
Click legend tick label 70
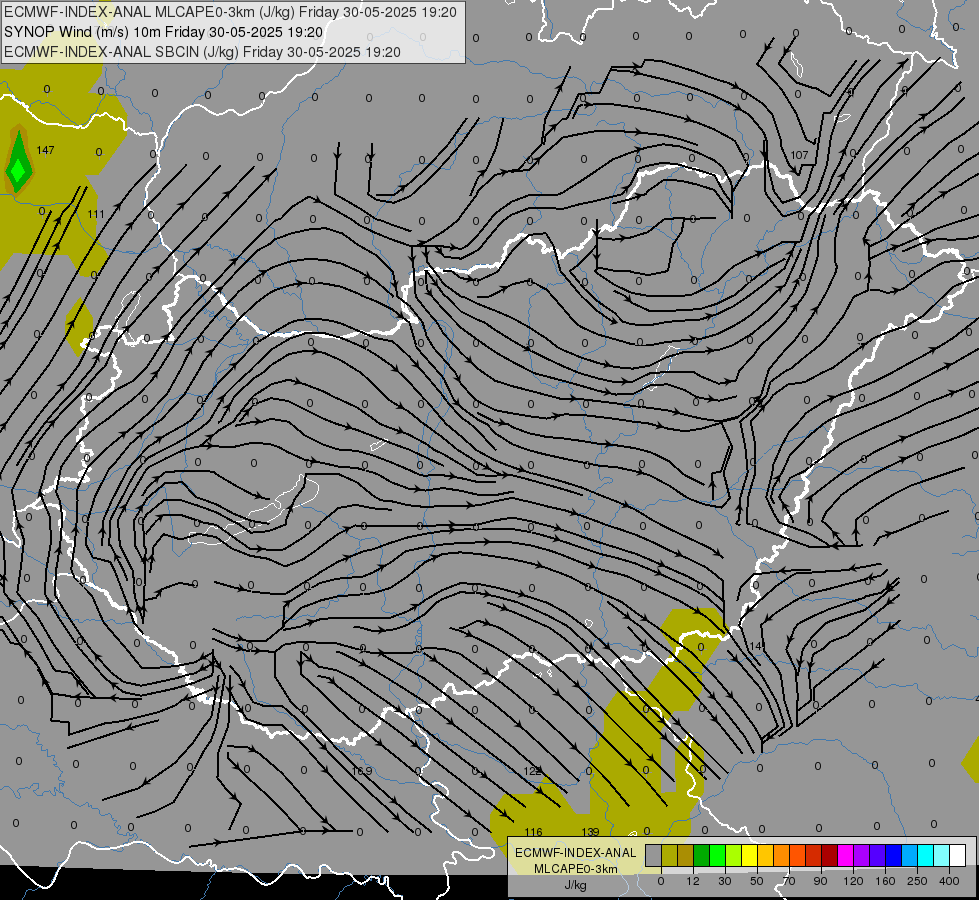coord(789,881)
